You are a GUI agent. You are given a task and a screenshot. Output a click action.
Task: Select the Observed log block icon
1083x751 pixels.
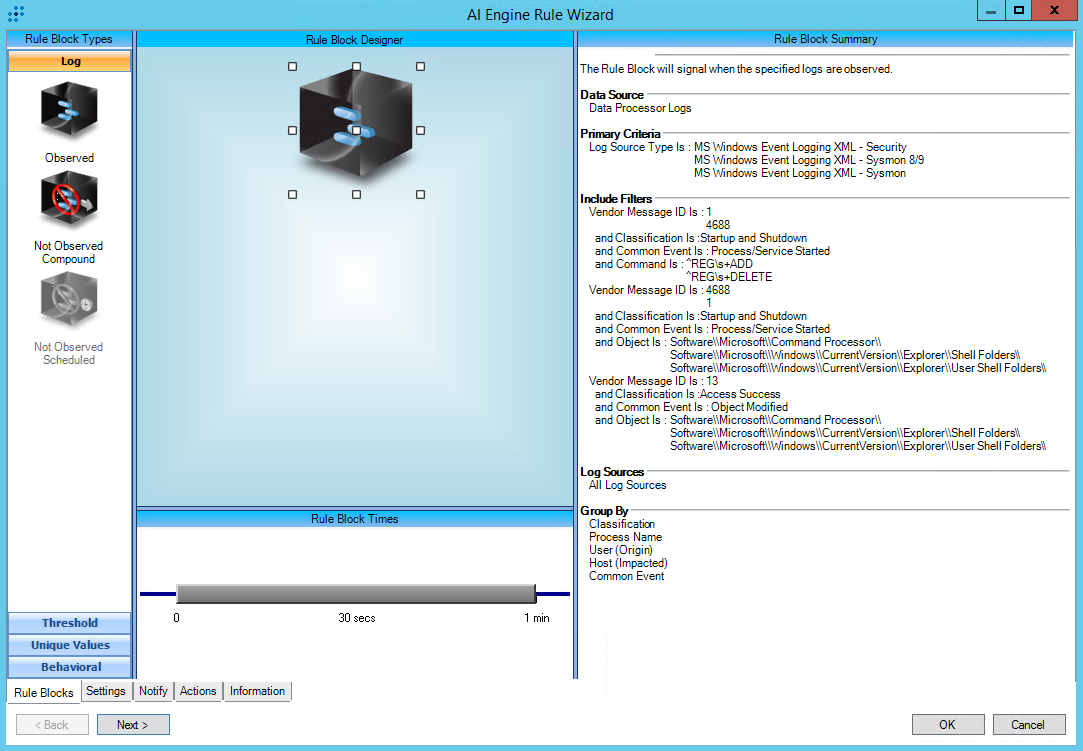tap(69, 111)
